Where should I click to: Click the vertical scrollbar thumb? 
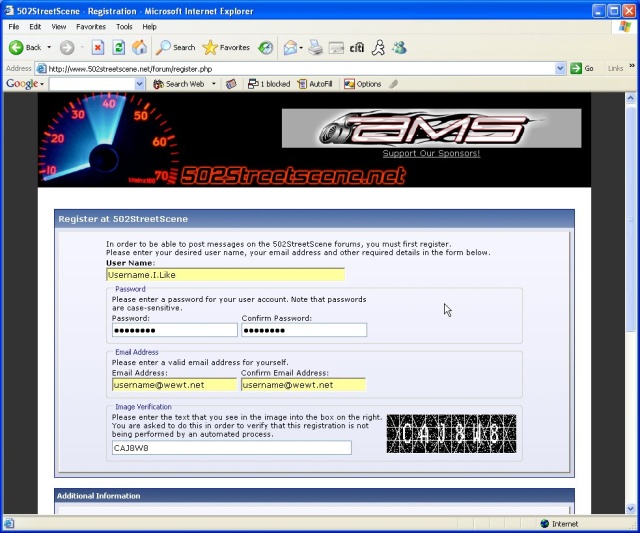(630, 219)
